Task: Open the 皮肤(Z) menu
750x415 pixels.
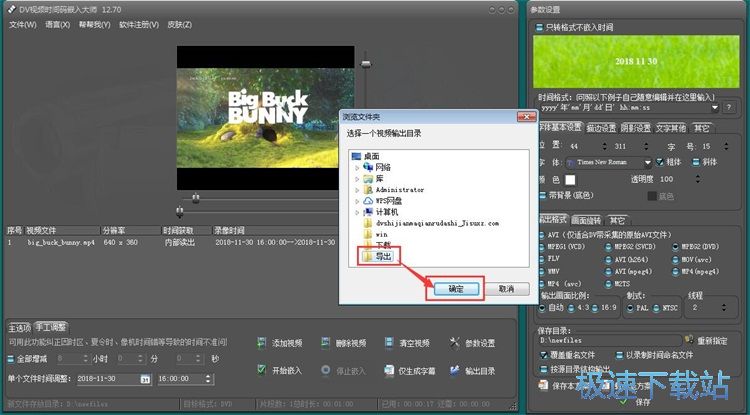Action: [179, 24]
